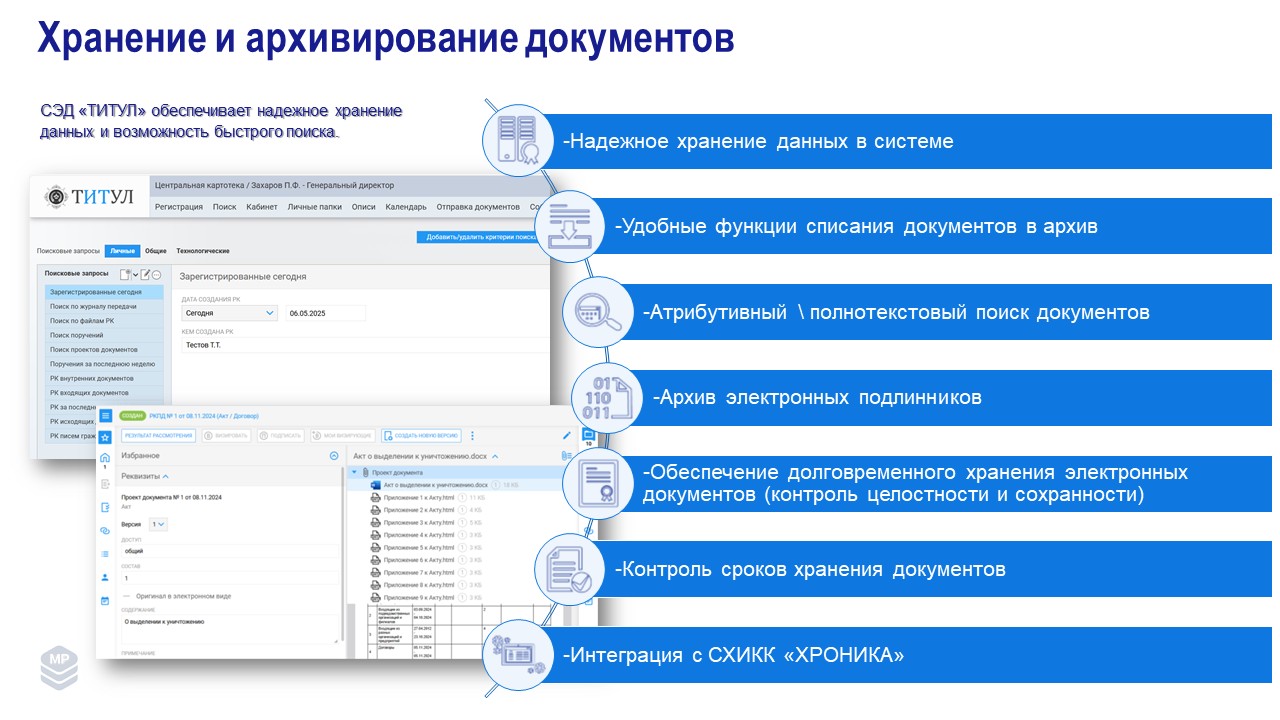Collapse the 'Проект документа' tree node
The width and height of the screenshot is (1280, 720).
[354, 472]
